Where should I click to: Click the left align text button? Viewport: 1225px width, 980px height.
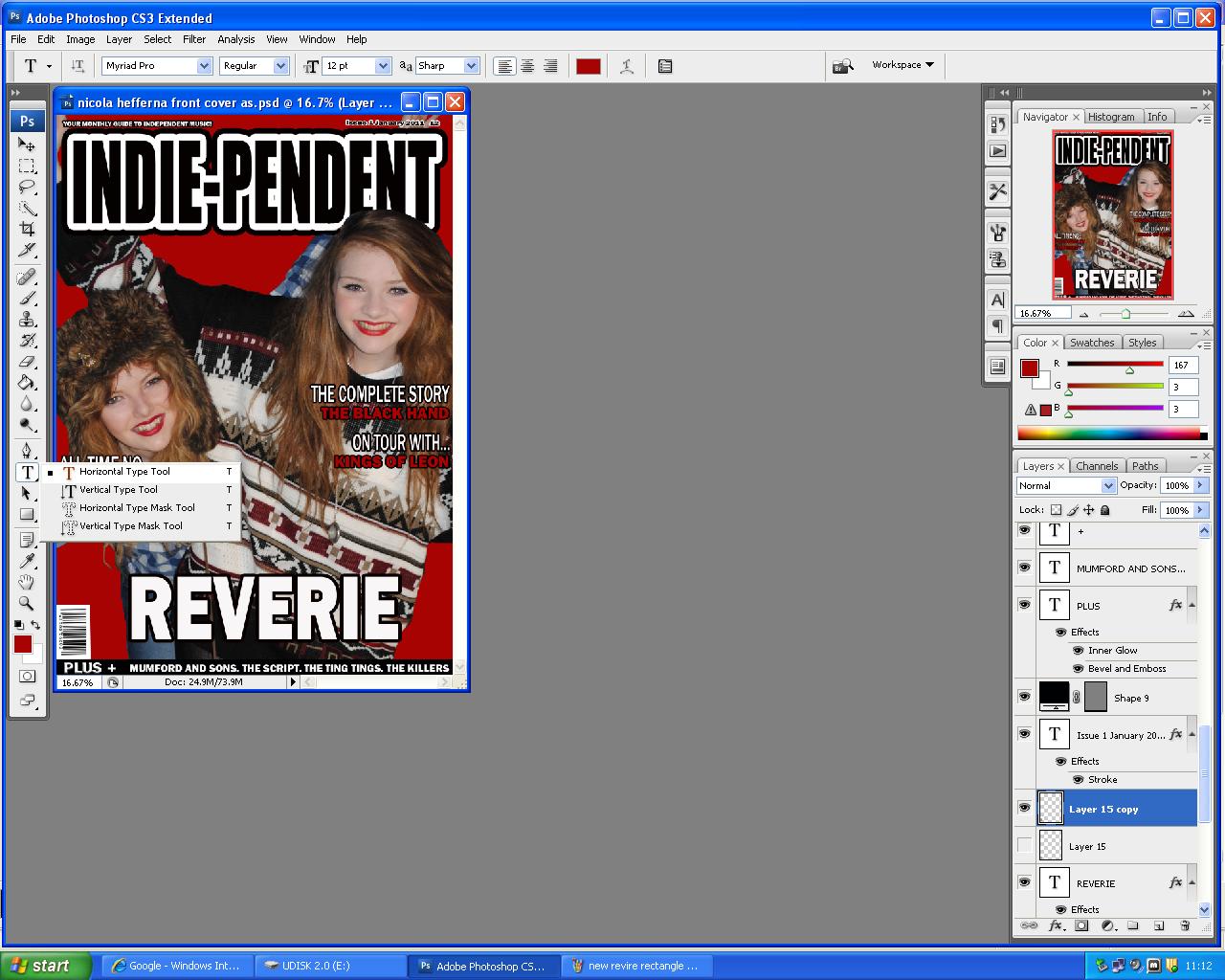click(x=504, y=66)
